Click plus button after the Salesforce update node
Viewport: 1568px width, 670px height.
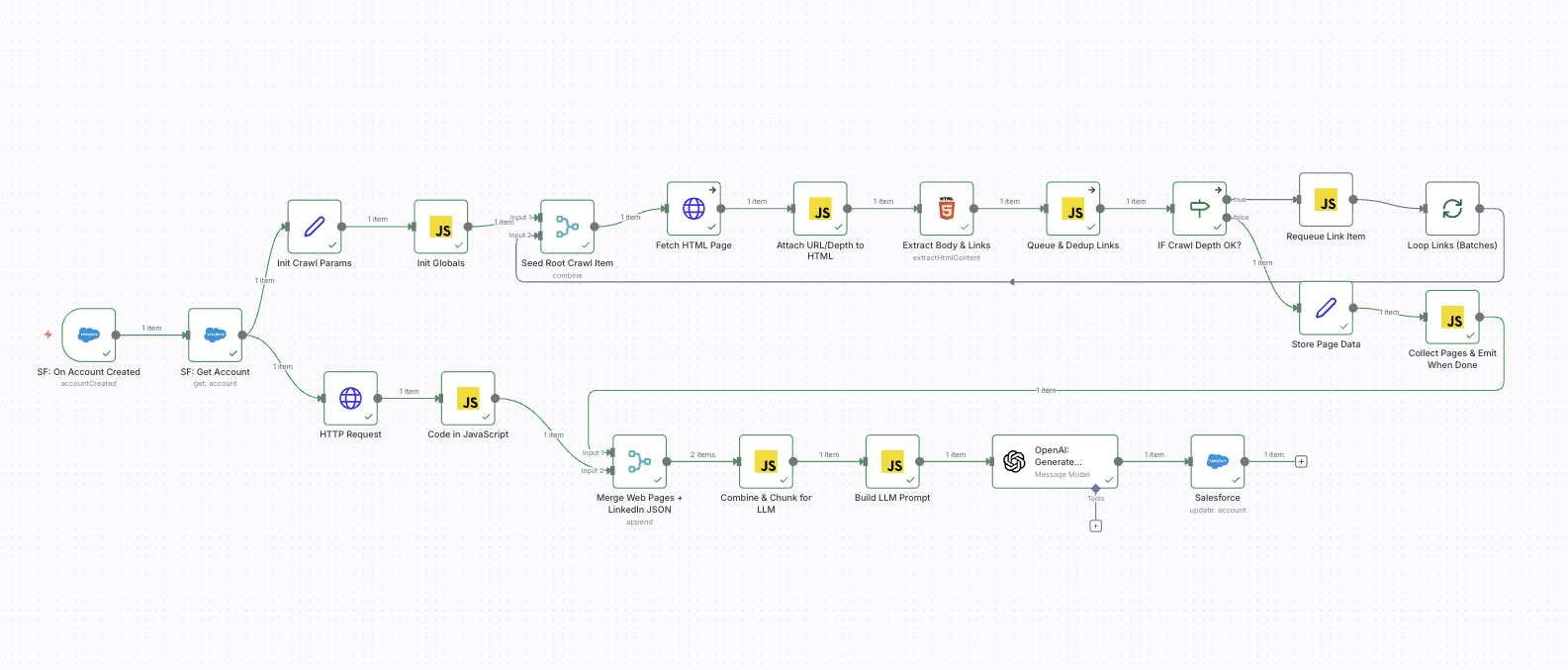point(1301,461)
